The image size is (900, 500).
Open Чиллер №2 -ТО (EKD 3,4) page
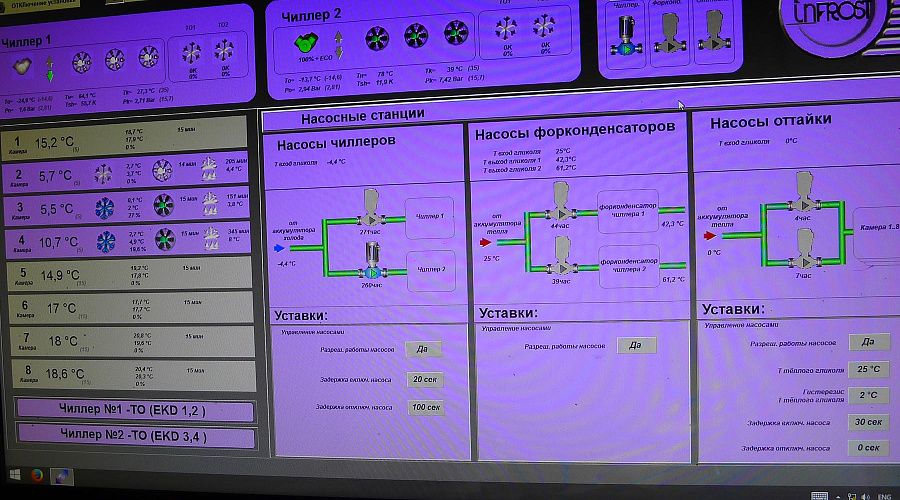click(x=137, y=436)
